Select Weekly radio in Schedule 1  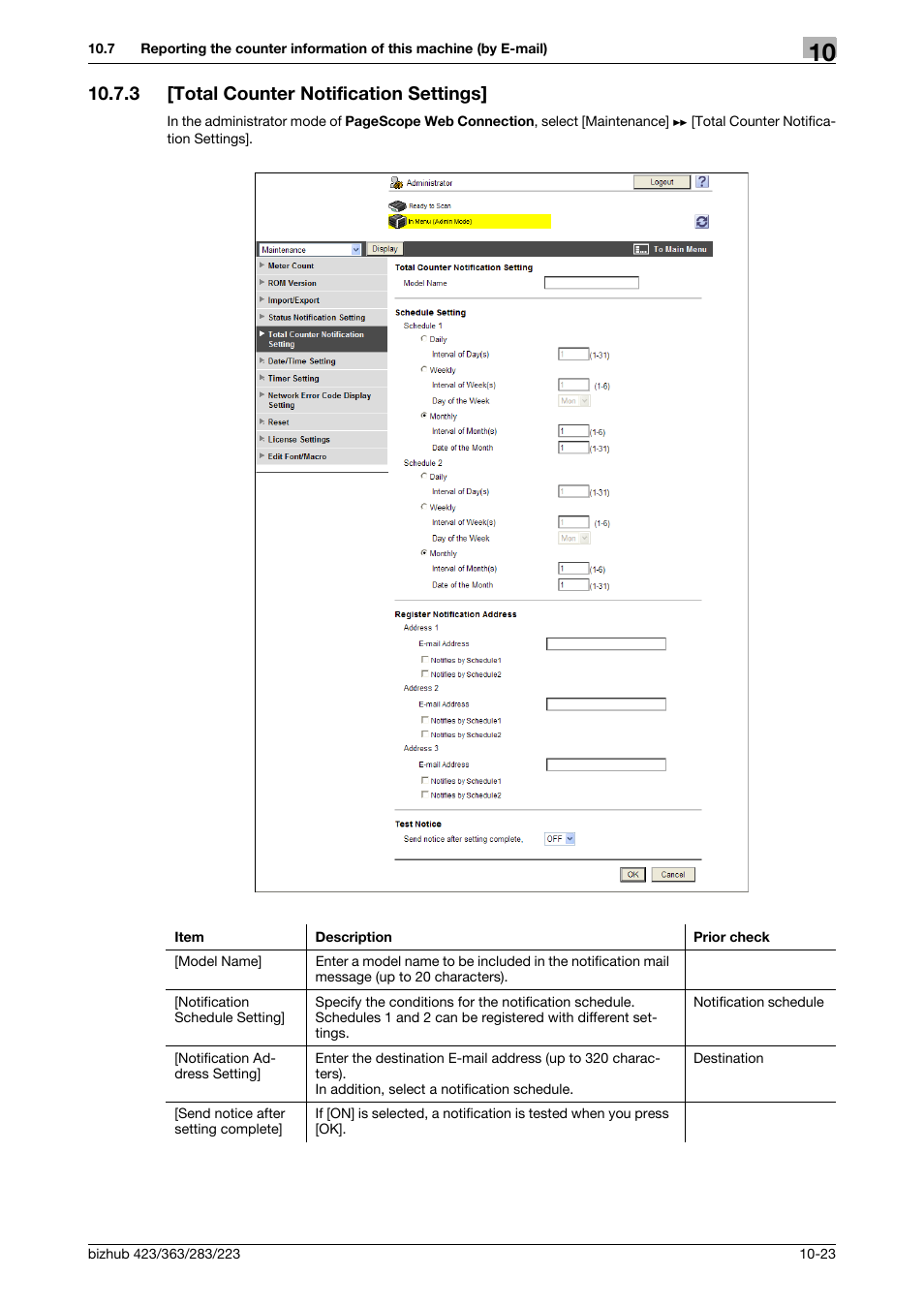tap(423, 369)
